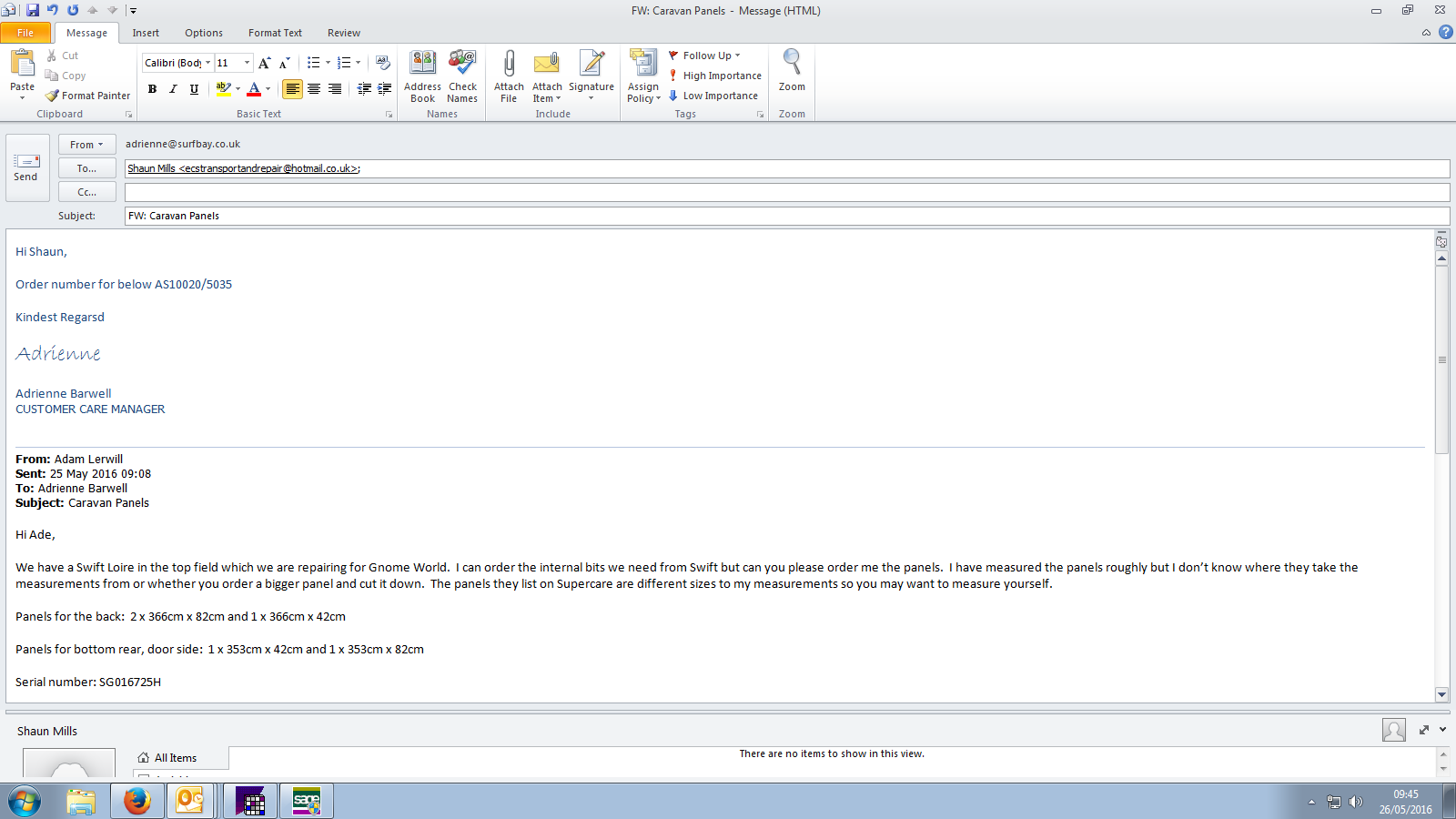The image size is (1456, 819).
Task: Open the Zoom dialog
Action: (792, 71)
